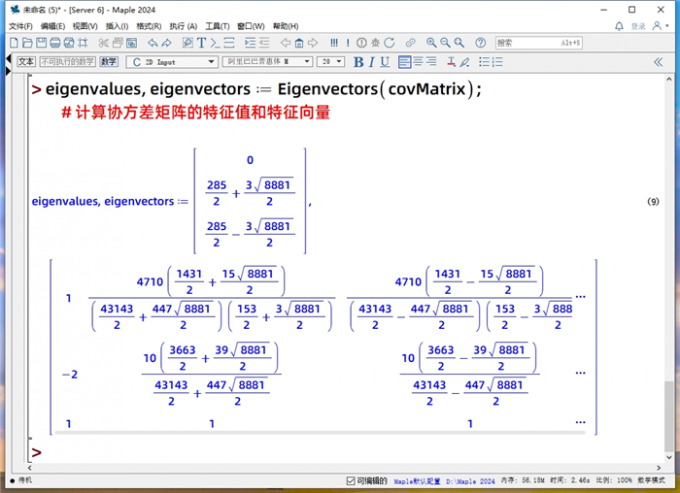This screenshot has height=493, width=680.
Task: Click the horizontal scrollbar right arrow
Action: click(659, 468)
